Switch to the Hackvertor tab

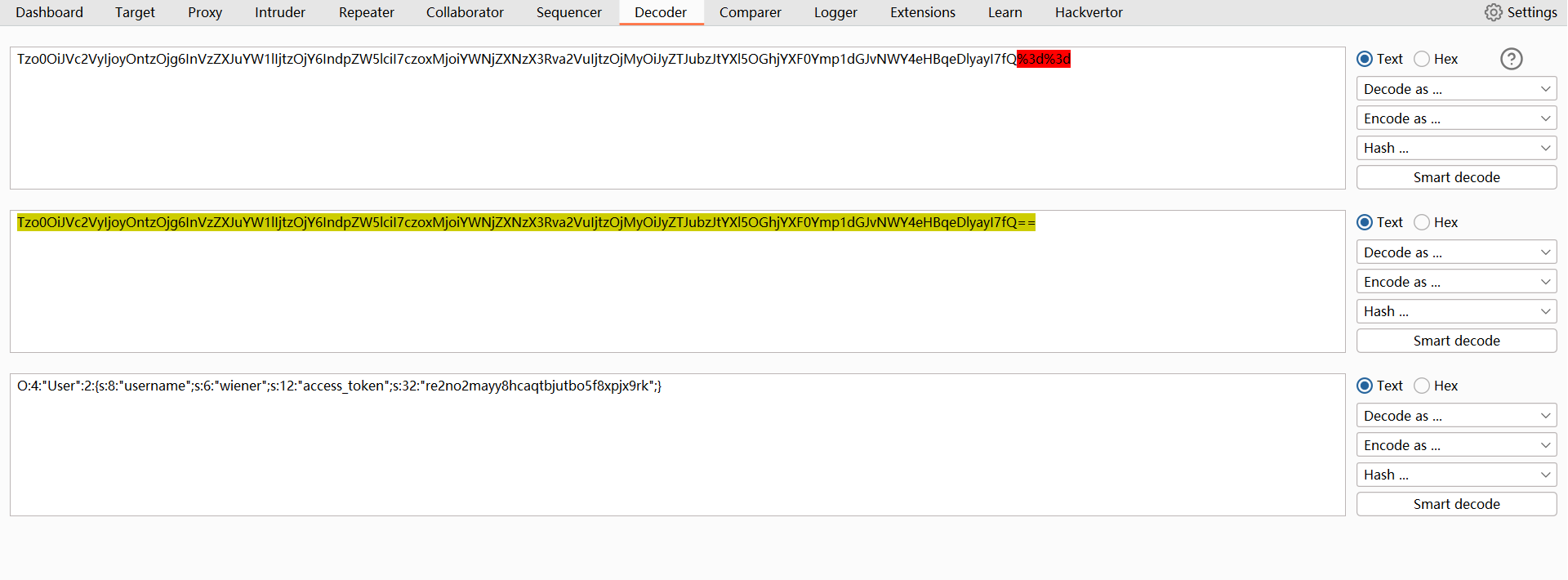[x=1089, y=12]
